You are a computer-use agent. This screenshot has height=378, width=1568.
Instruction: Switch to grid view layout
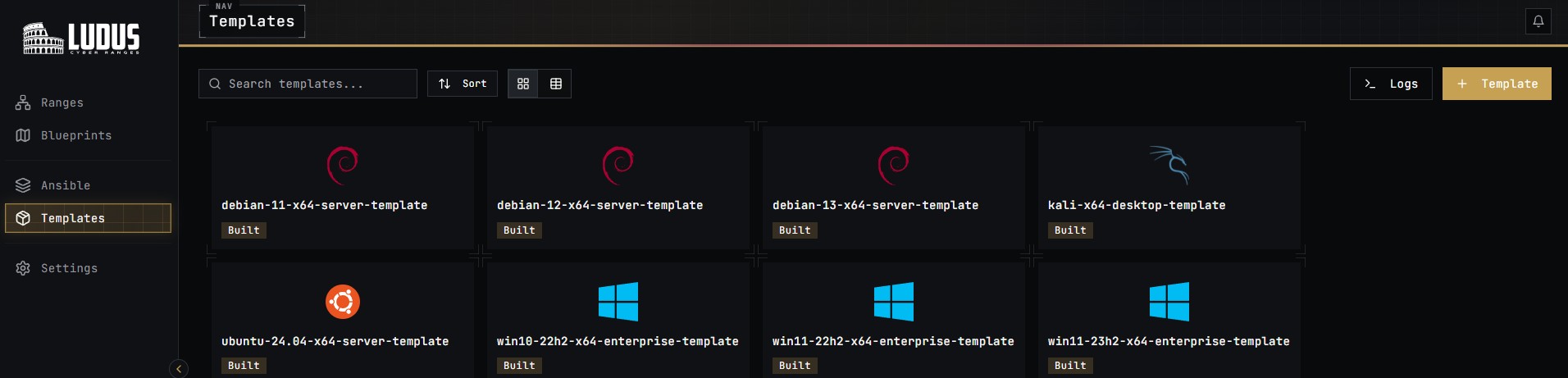click(x=523, y=84)
